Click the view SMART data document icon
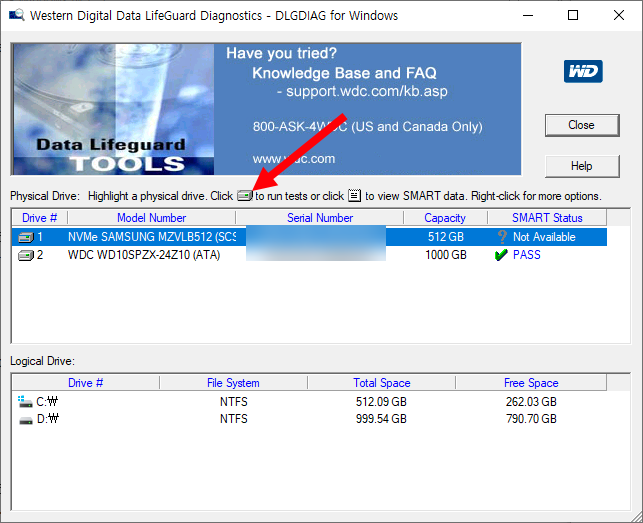Image resolution: width=643 pixels, height=523 pixels. tap(354, 195)
